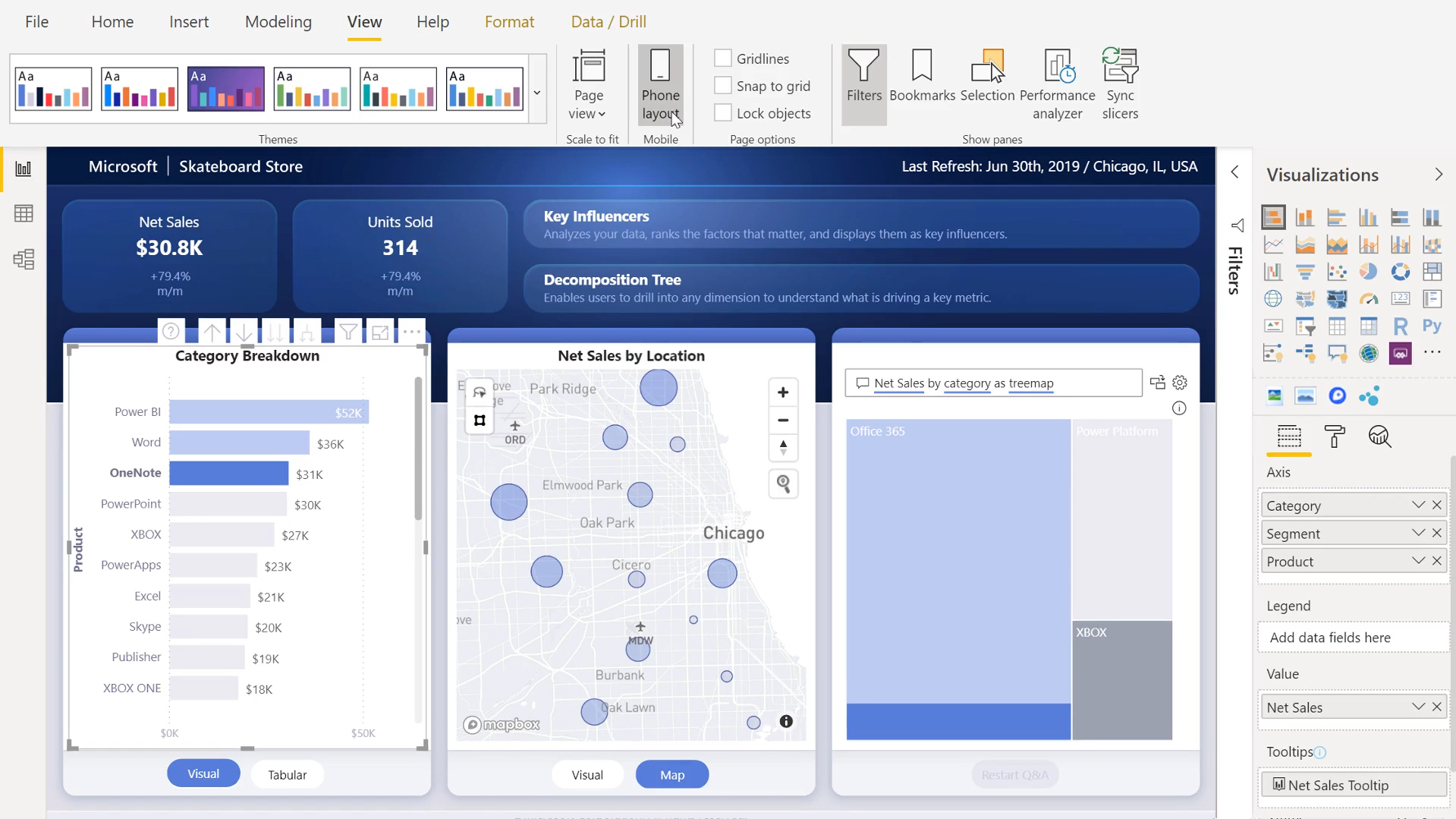Select the R script visual
Screen dimensions: 1456x819
point(1400,326)
